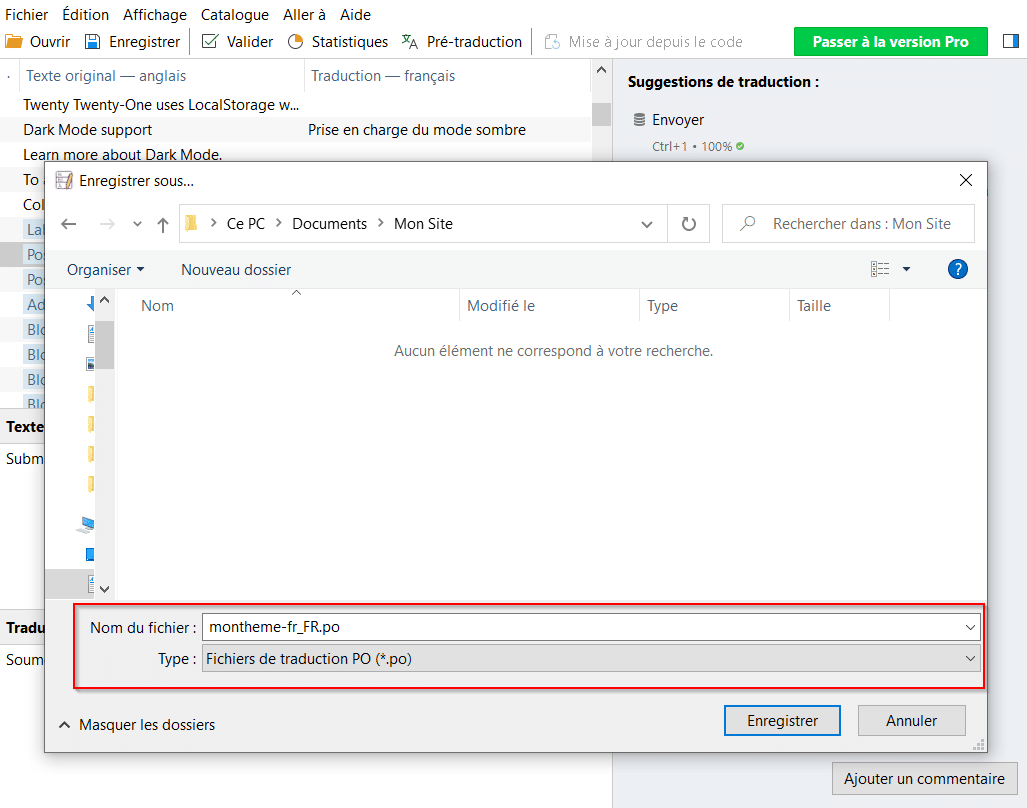1027x808 pixels.
Task: Open the Organiser dropdown menu
Action: 105,270
